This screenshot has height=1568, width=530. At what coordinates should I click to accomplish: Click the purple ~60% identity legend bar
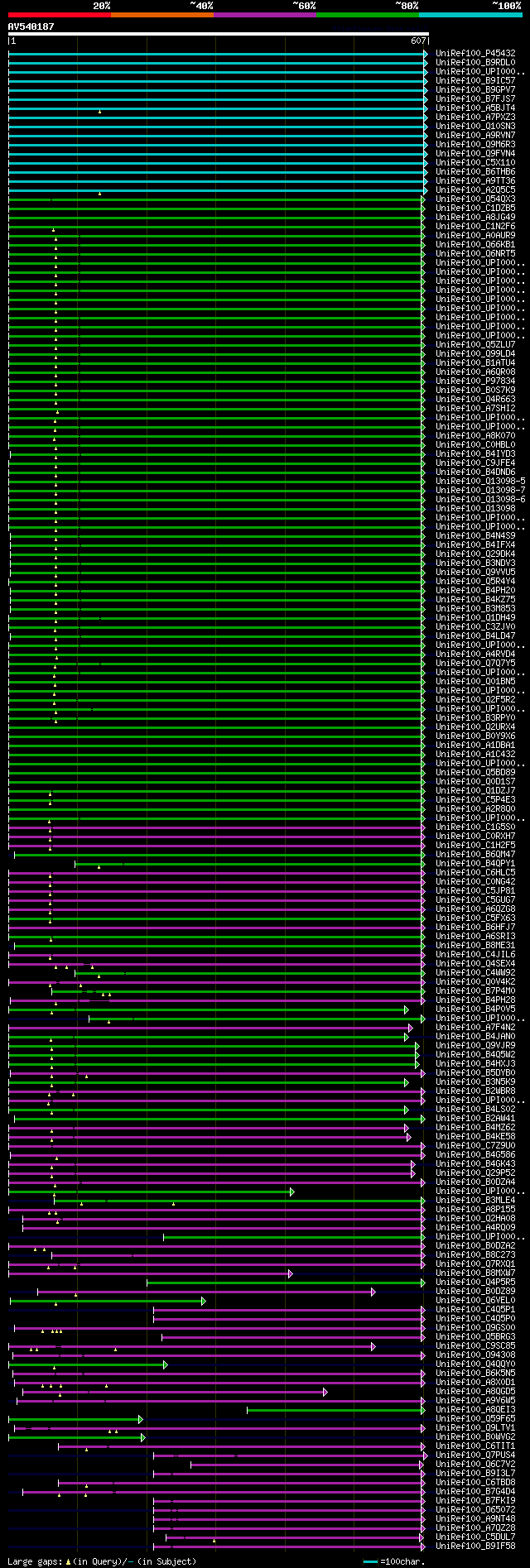point(265,15)
